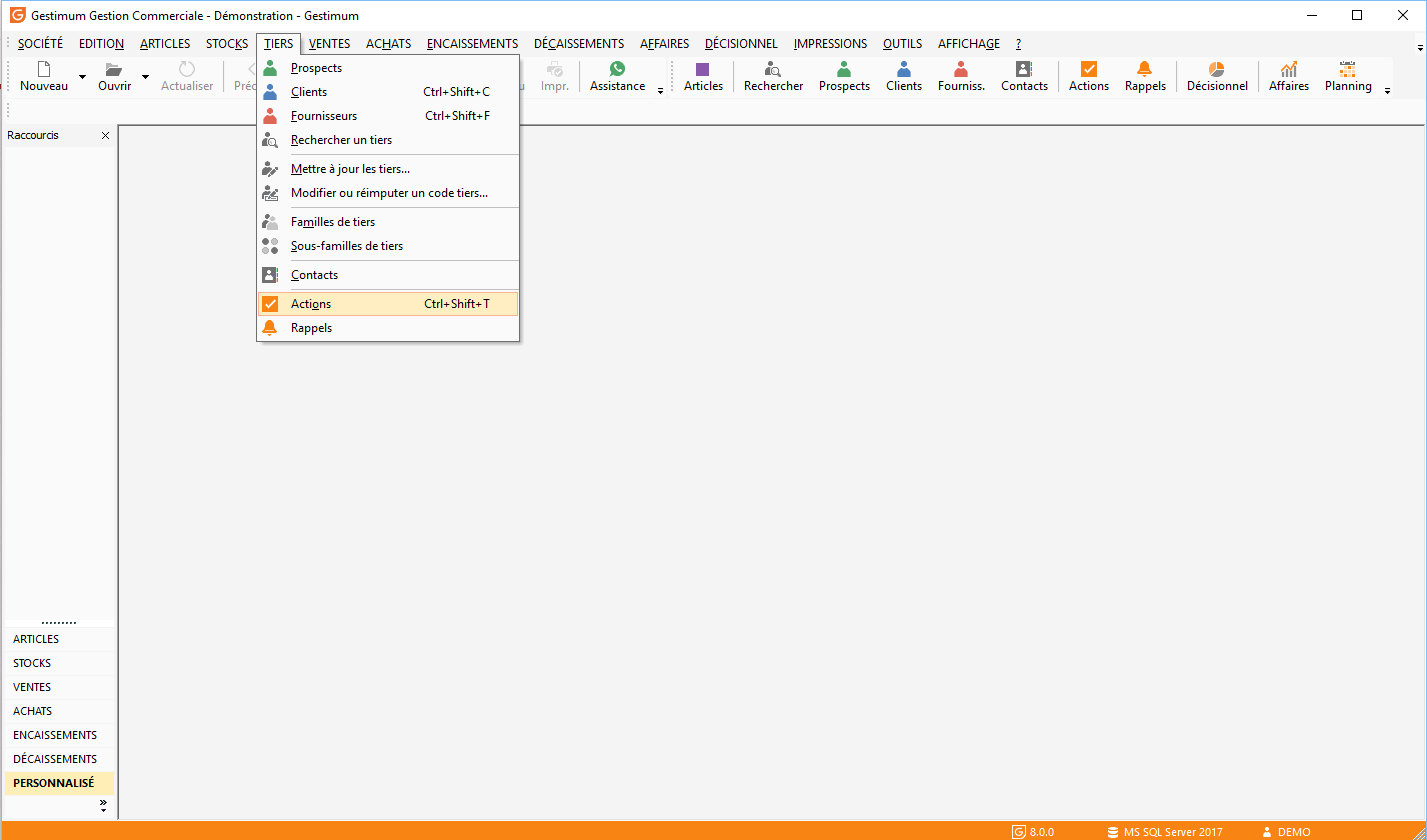Viewport: 1427px width, 840px height.
Task: Expand toolbar overflow arrow after Planning
Action: click(1387, 91)
